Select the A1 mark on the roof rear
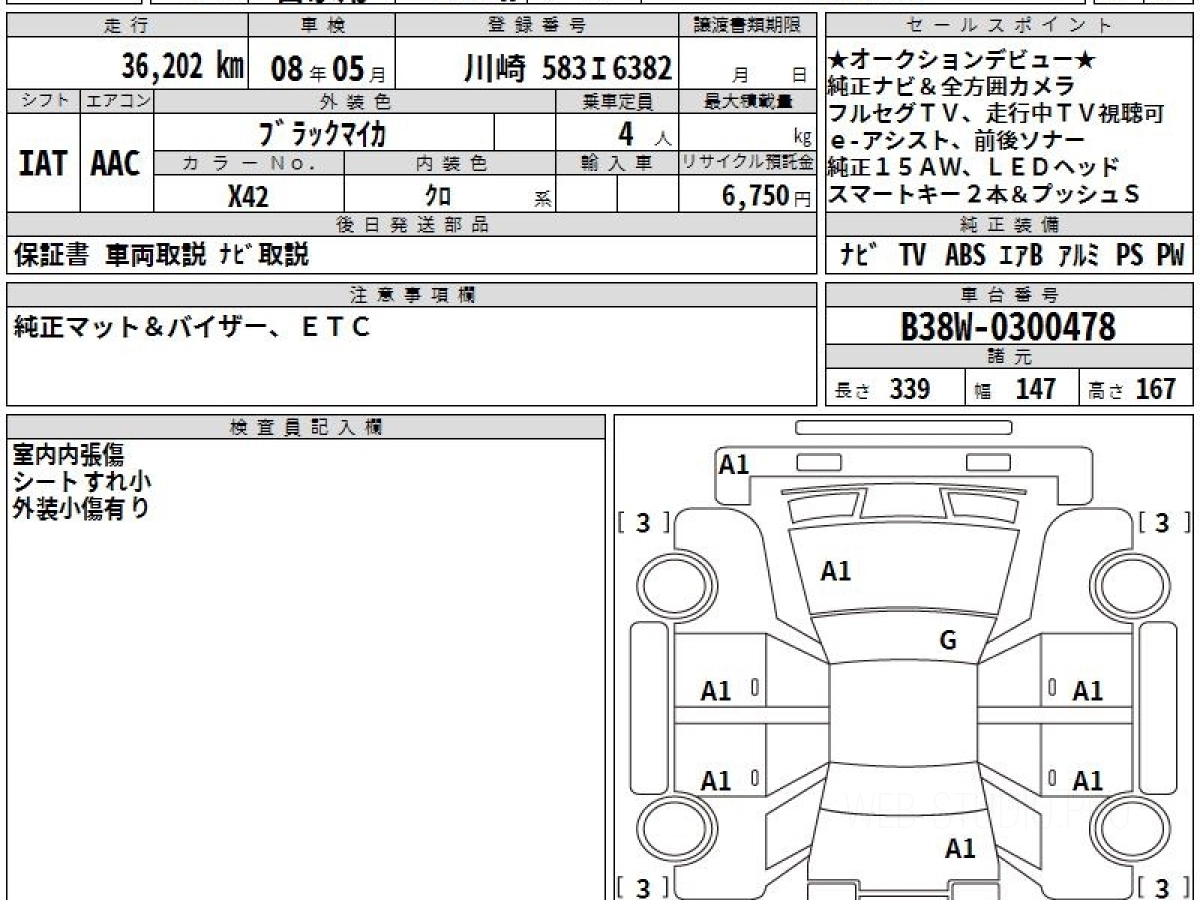Image resolution: width=1200 pixels, height=900 pixels. pos(960,849)
